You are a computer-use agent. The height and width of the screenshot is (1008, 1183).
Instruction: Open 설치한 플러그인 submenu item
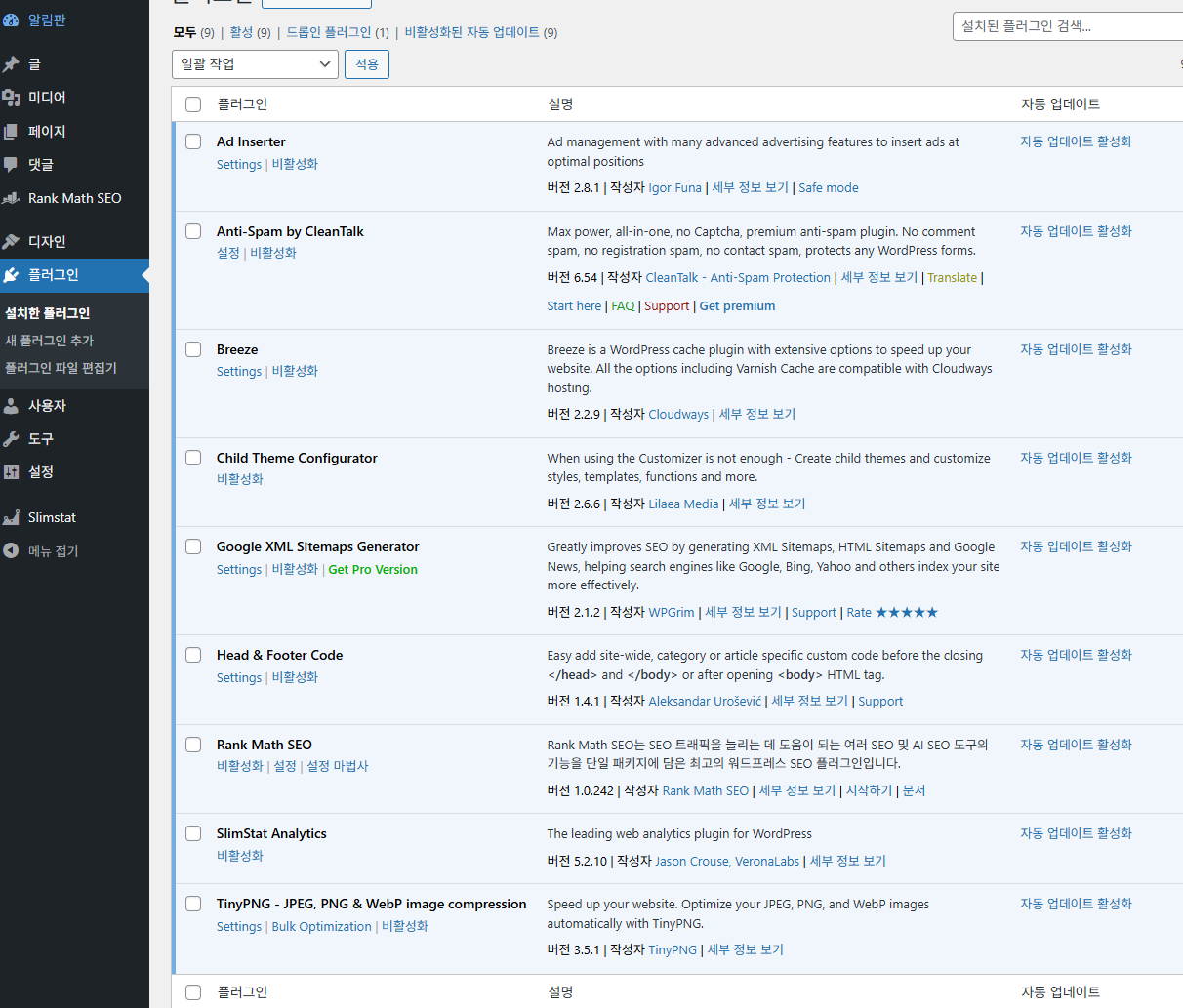click(x=47, y=313)
